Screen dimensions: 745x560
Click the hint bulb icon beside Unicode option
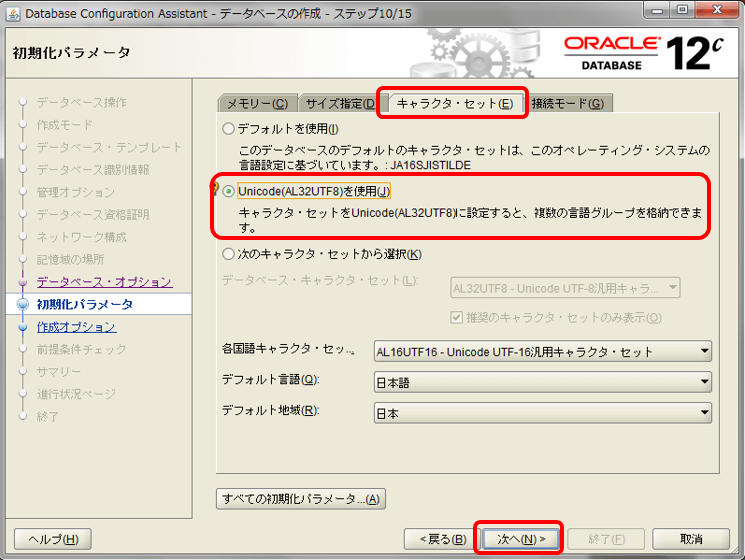pos(215,189)
